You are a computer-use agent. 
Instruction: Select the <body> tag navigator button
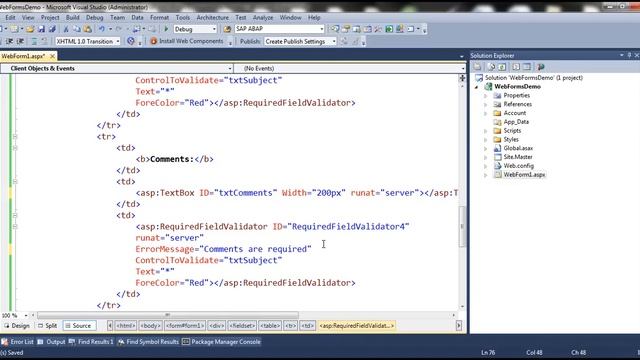150,326
